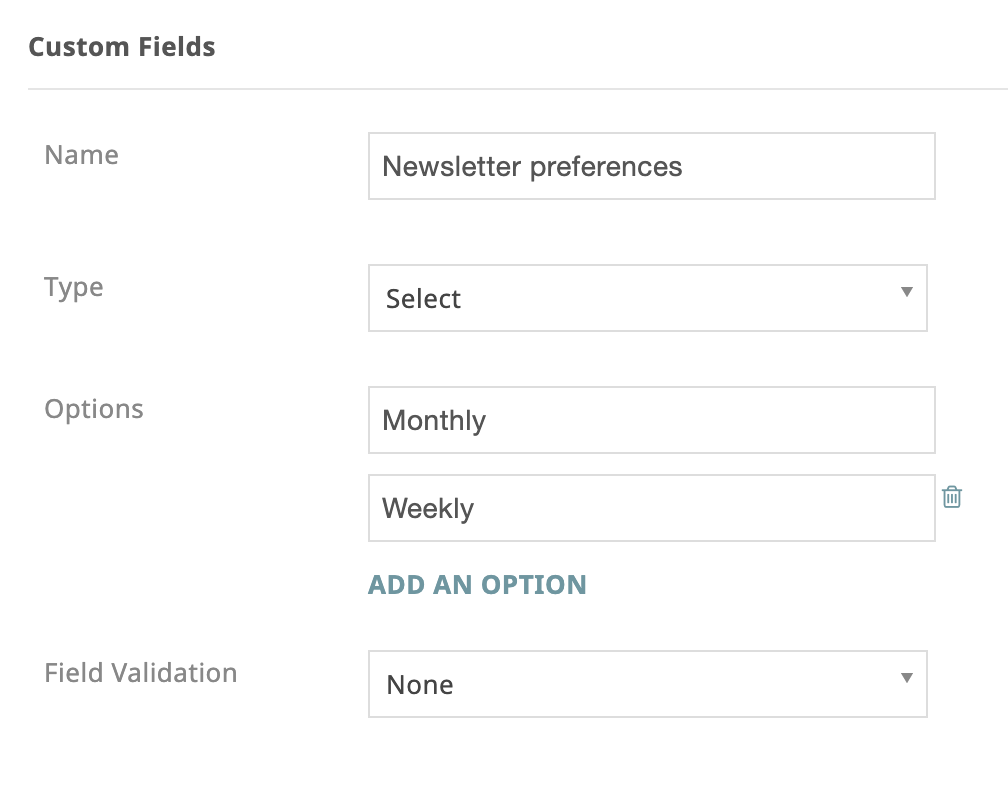Click the Name field label
This screenshot has height=788, width=1008.
coord(82,155)
